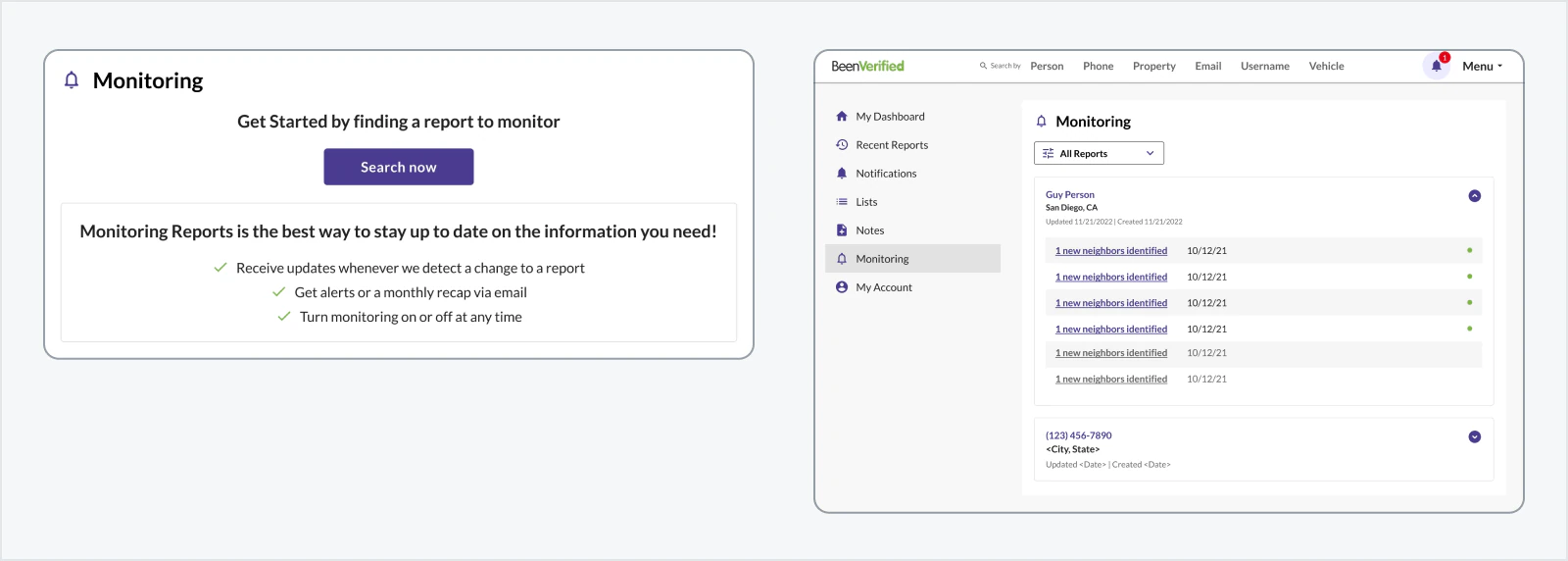Click the Search now button
The image size is (1568, 561).
[399, 167]
